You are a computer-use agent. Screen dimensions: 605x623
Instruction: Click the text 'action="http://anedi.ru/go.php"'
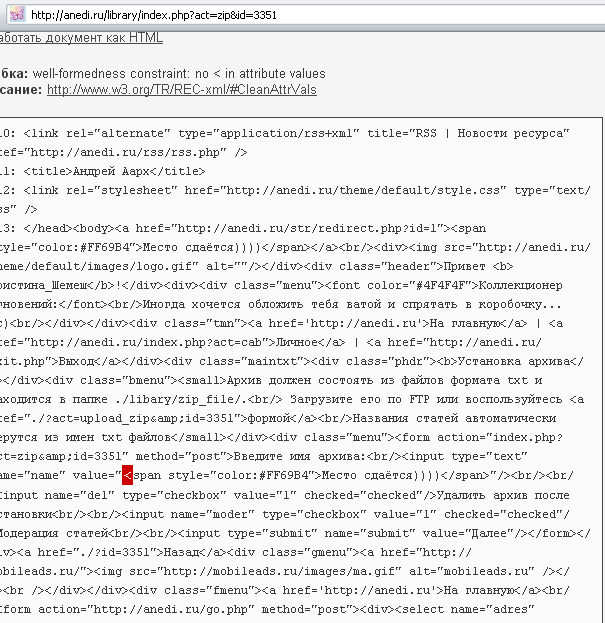[147, 609]
